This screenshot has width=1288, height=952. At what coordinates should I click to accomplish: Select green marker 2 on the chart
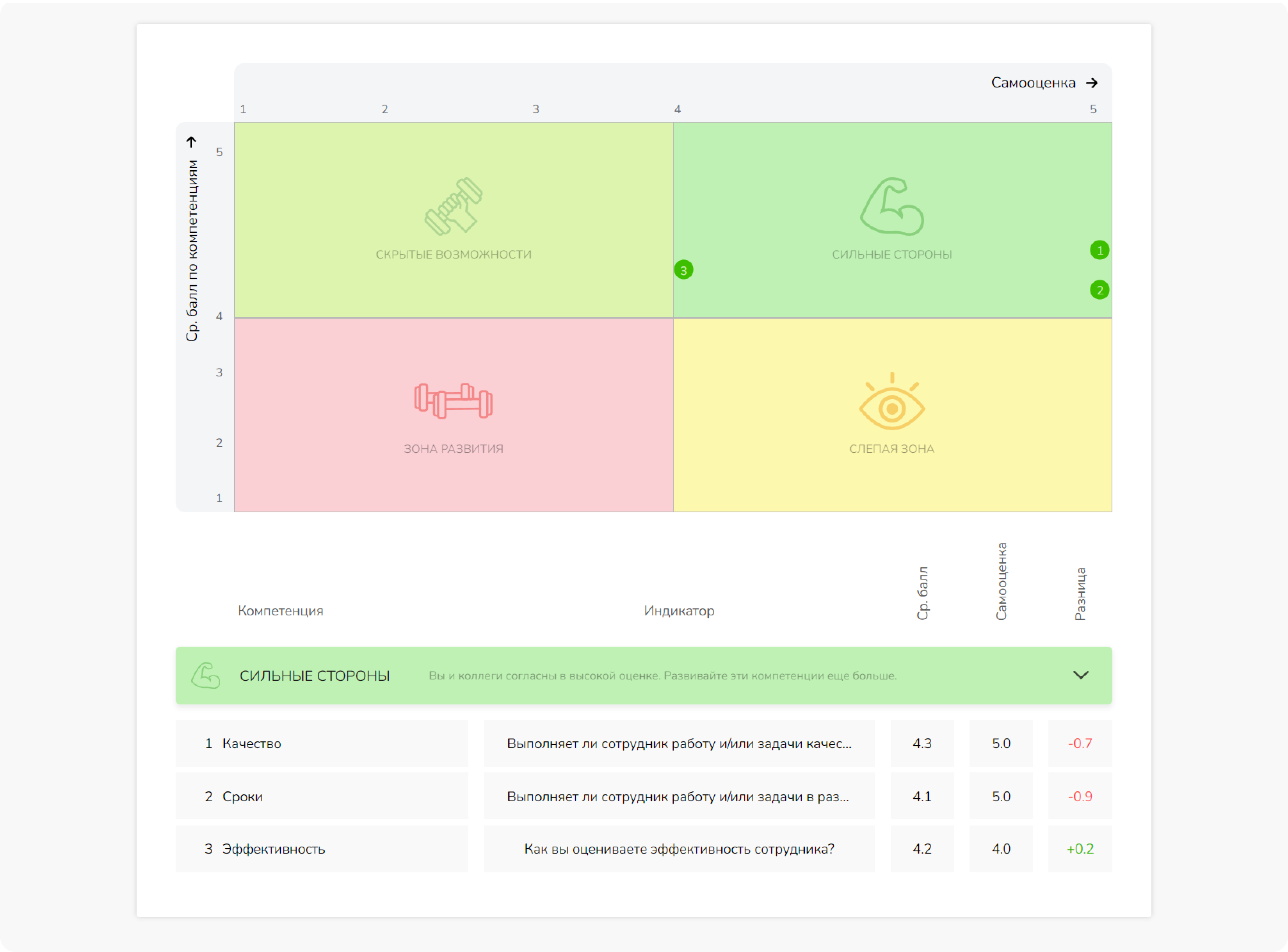pos(1099,290)
